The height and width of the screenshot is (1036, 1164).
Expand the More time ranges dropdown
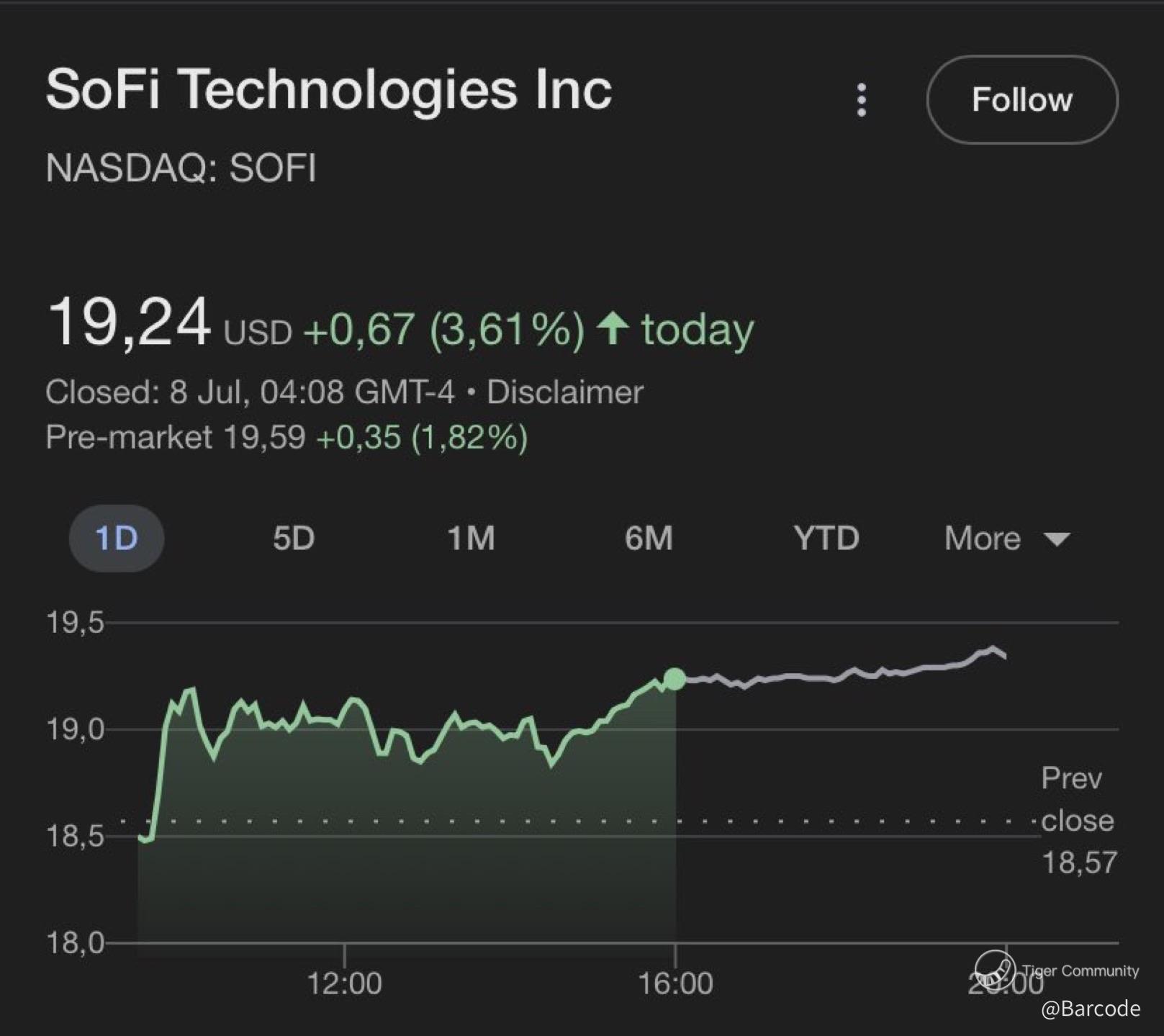pos(983,539)
